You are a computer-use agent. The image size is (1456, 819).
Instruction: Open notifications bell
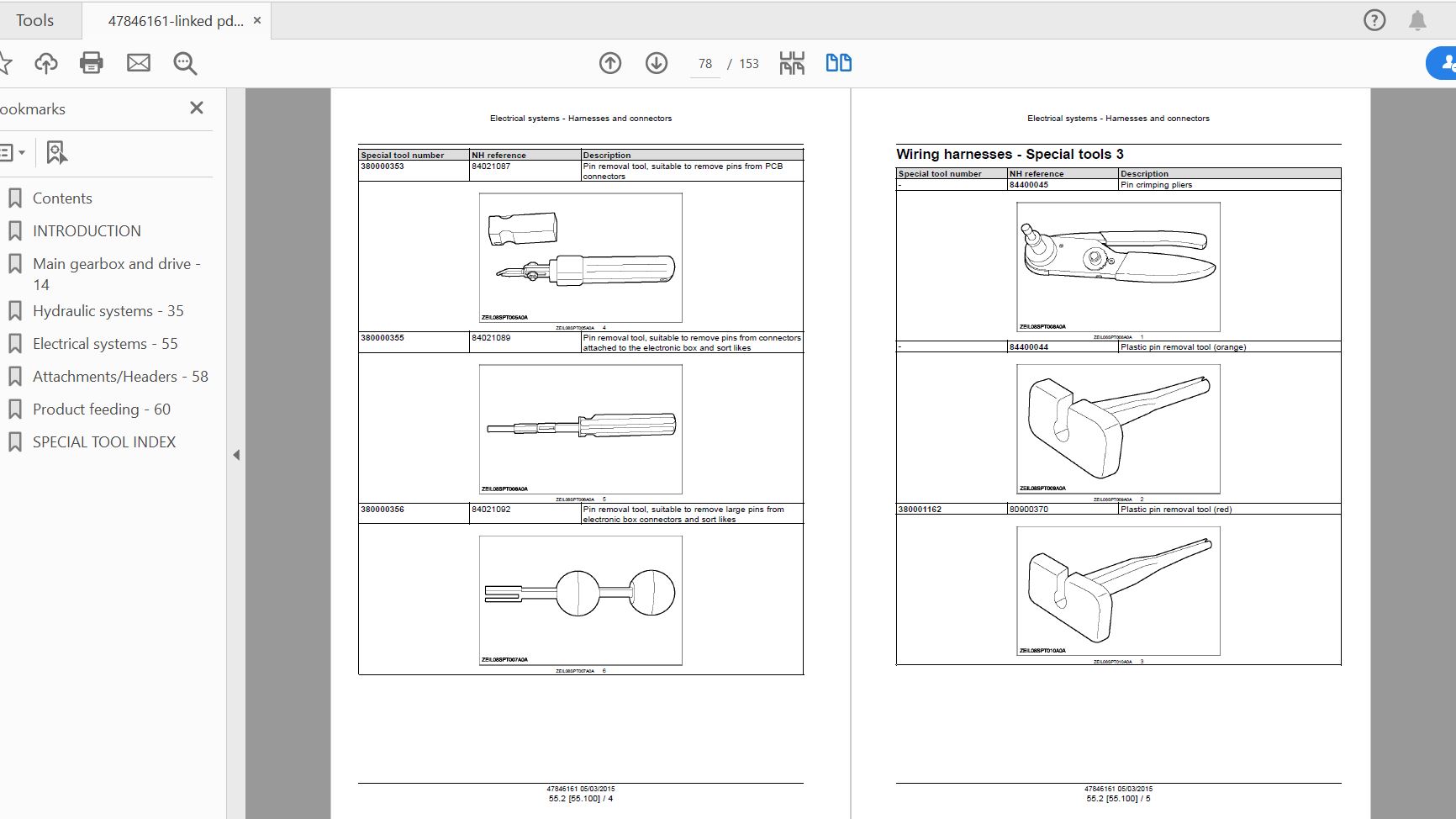coord(1417,20)
